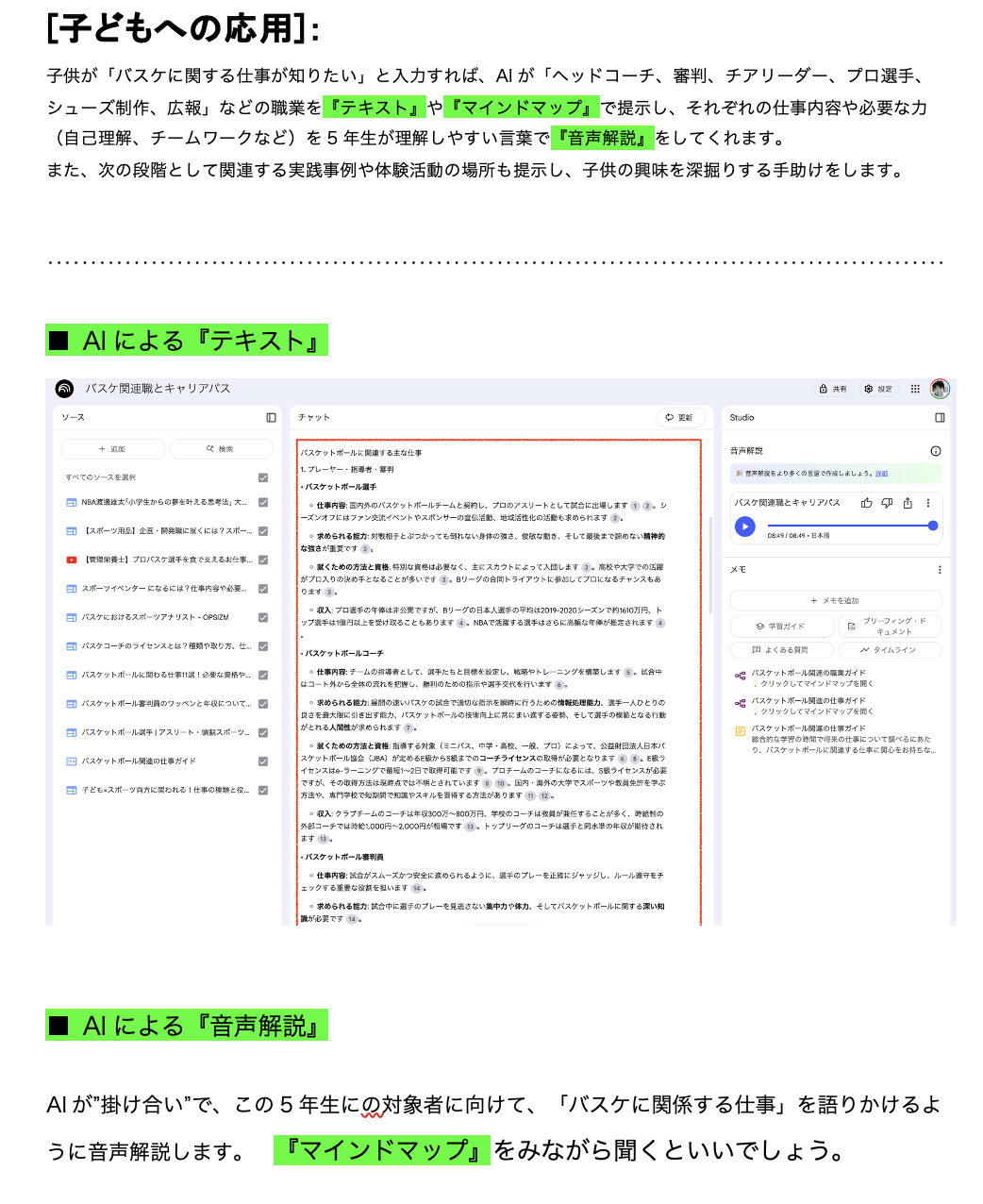Open source スポーツイベンター になるには？
Screen dimensions: 983x1204
point(164,589)
